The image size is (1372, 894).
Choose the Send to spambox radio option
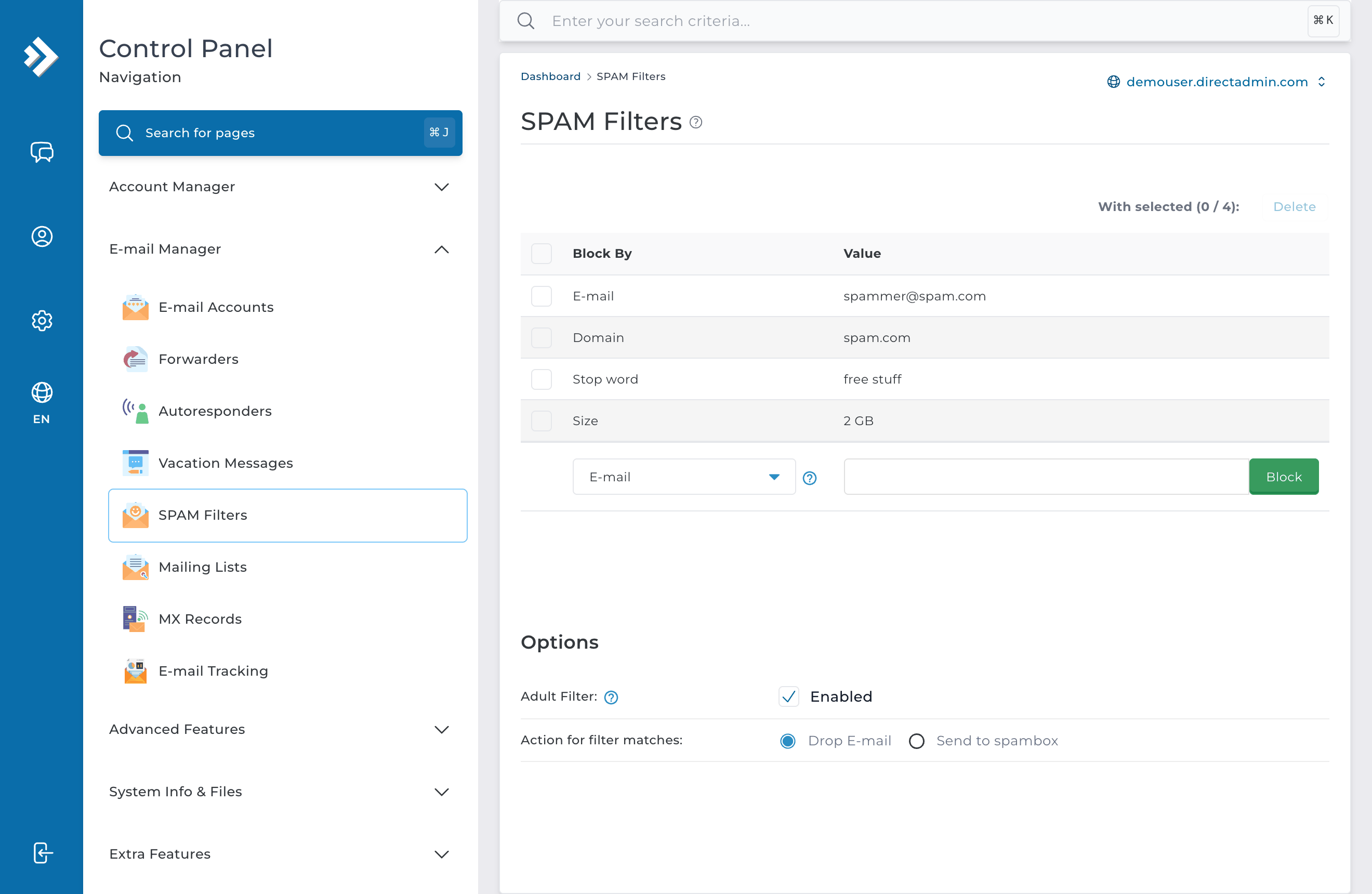pos(917,741)
